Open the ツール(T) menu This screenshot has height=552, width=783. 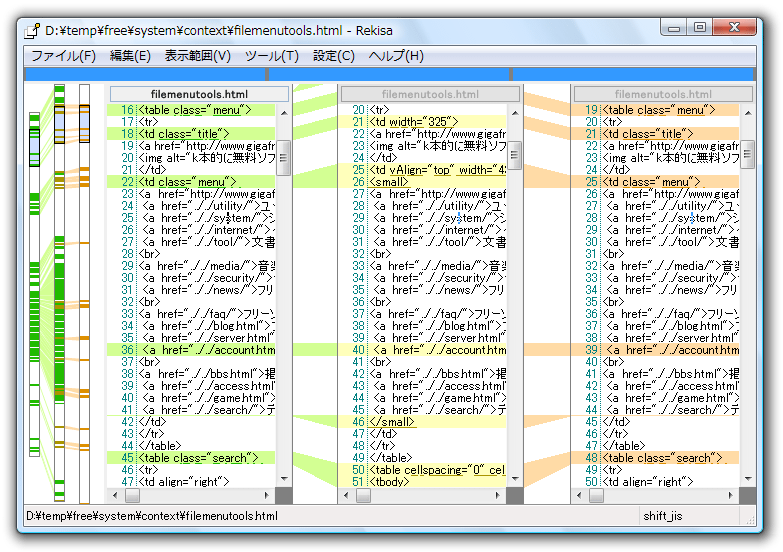272,55
